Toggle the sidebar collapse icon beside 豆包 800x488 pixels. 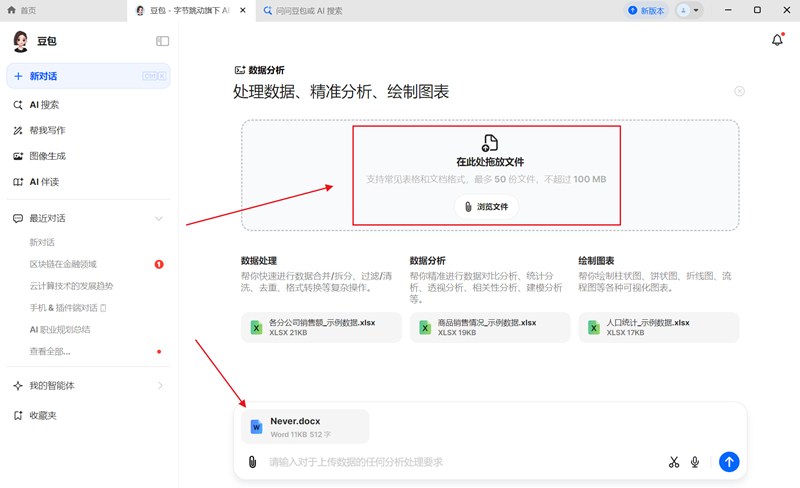162,41
